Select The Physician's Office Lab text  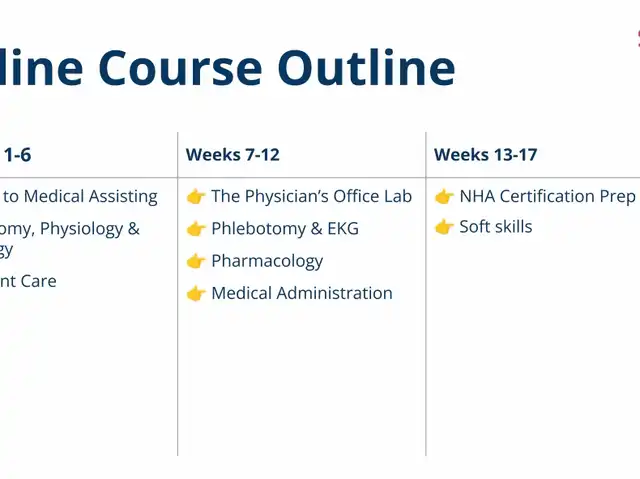pyautogui.click(x=311, y=197)
